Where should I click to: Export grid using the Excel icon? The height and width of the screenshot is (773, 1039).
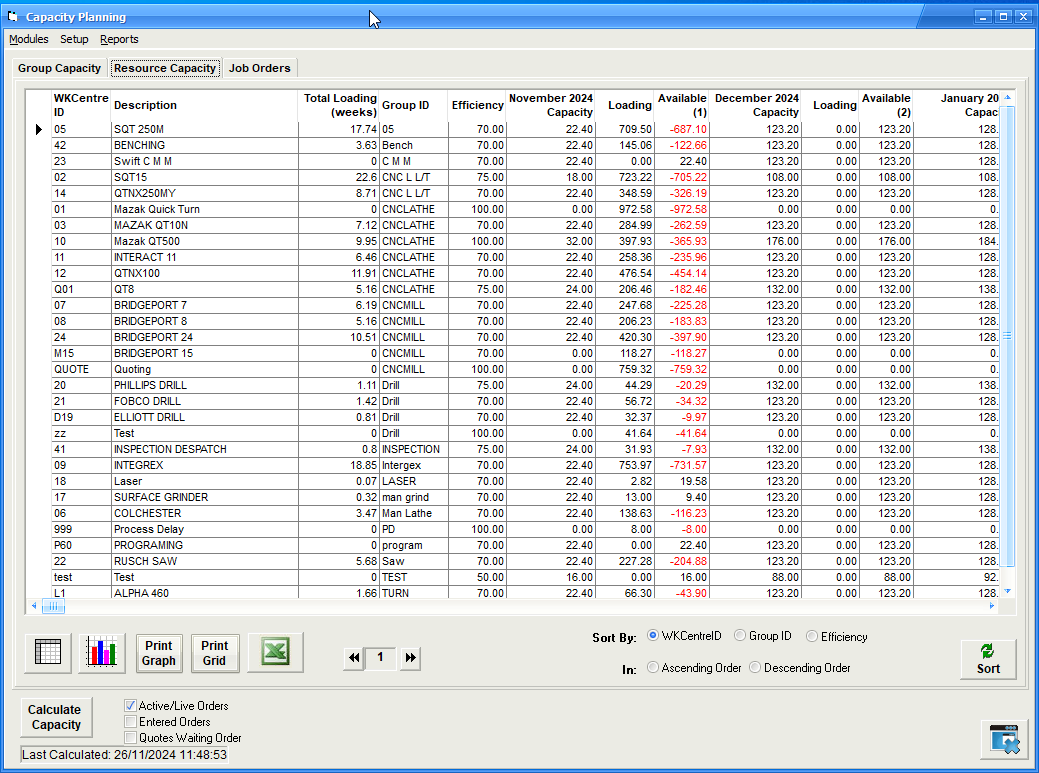coord(275,653)
